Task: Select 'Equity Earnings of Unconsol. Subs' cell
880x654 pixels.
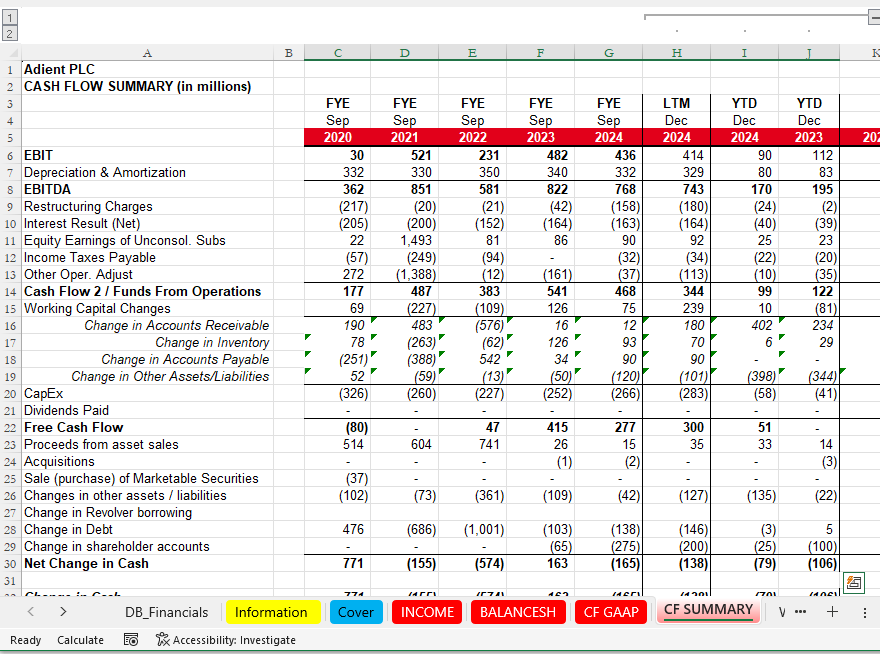Action: pyautogui.click(x=148, y=240)
